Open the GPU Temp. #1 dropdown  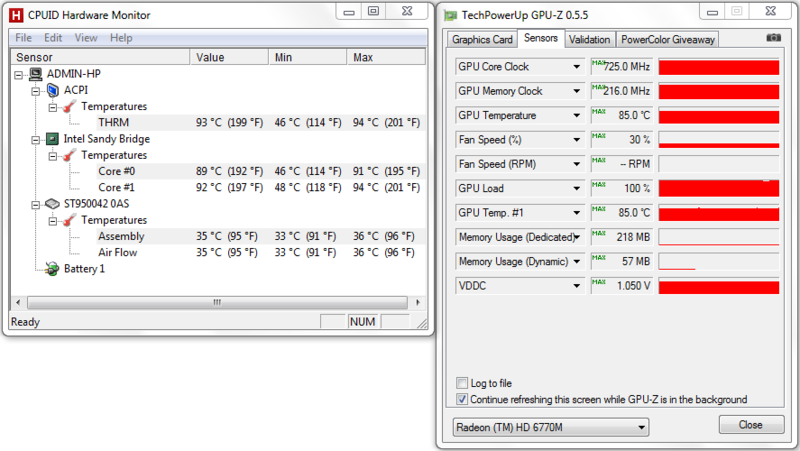tap(576, 213)
